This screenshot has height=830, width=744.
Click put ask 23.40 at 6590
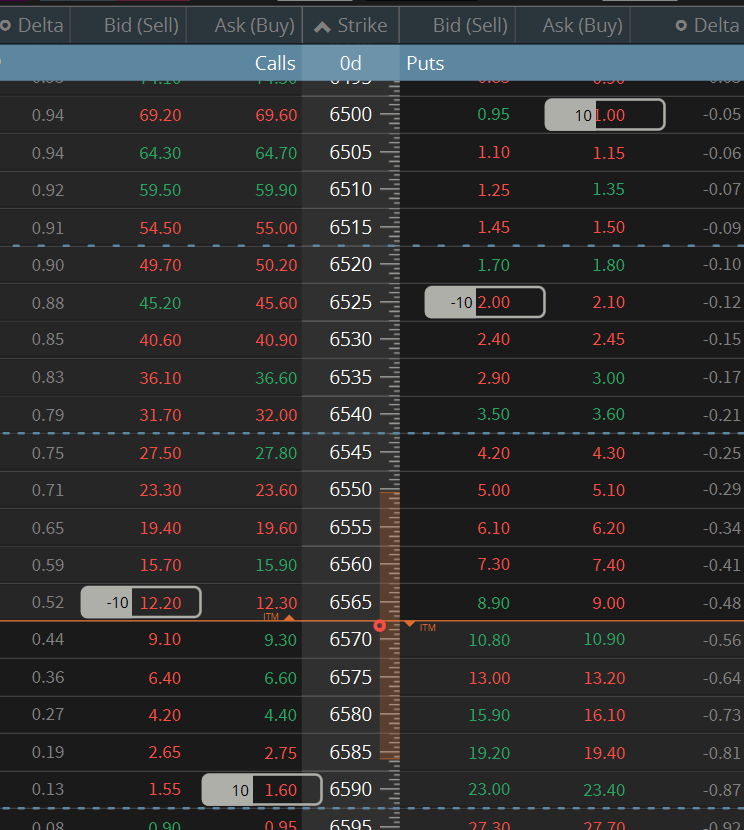[604, 790]
